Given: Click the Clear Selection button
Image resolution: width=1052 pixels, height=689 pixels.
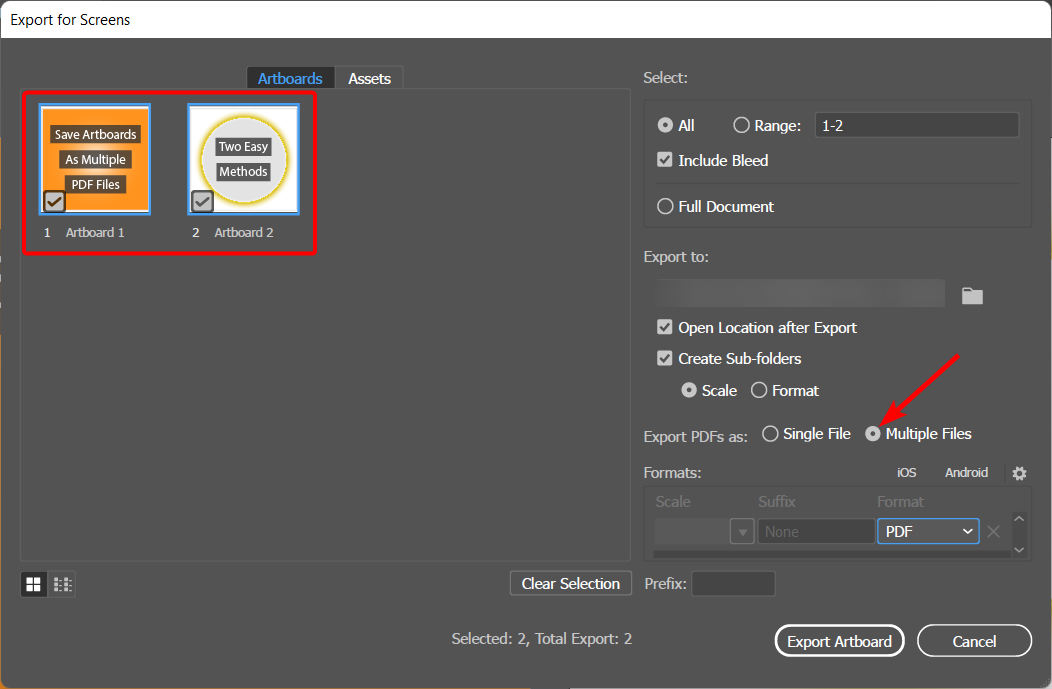Looking at the screenshot, I should pos(570,584).
